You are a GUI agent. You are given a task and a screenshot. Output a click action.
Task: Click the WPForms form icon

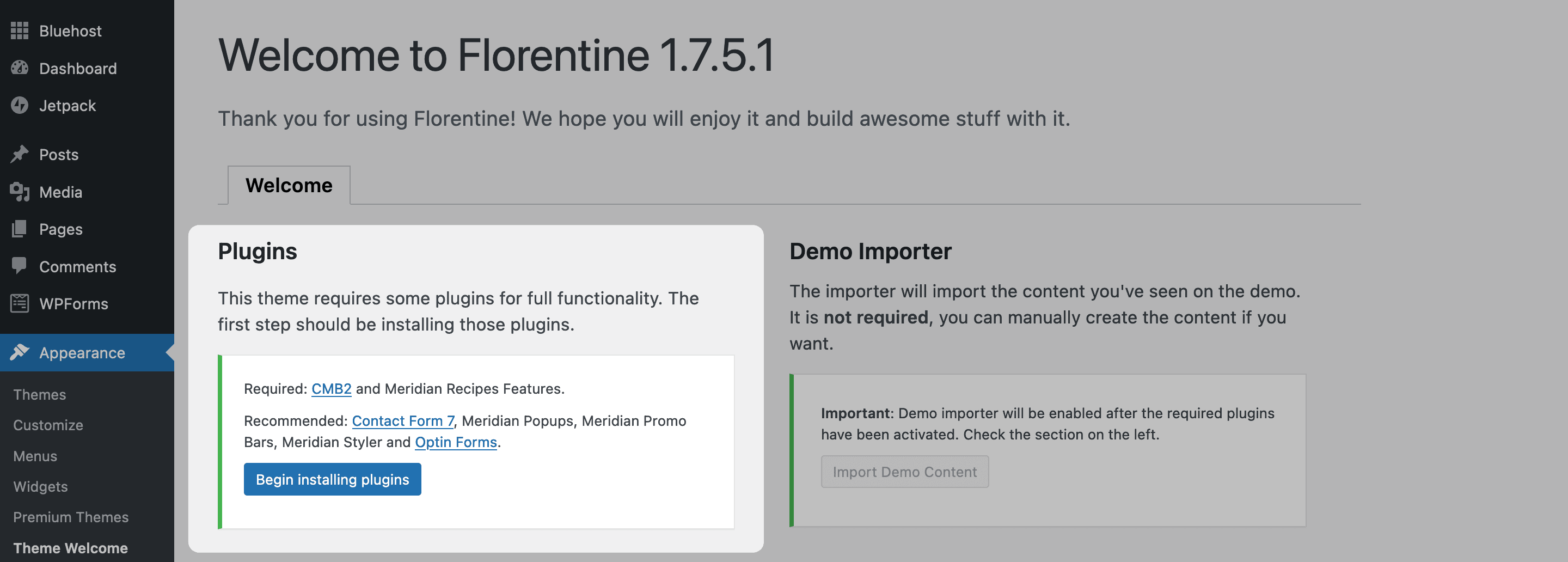(20, 303)
